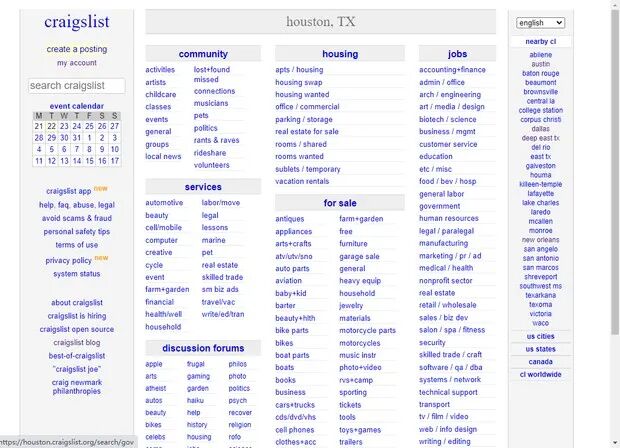Click the craigslist logo heading
This screenshot has height=448, width=620.
(x=77, y=22)
